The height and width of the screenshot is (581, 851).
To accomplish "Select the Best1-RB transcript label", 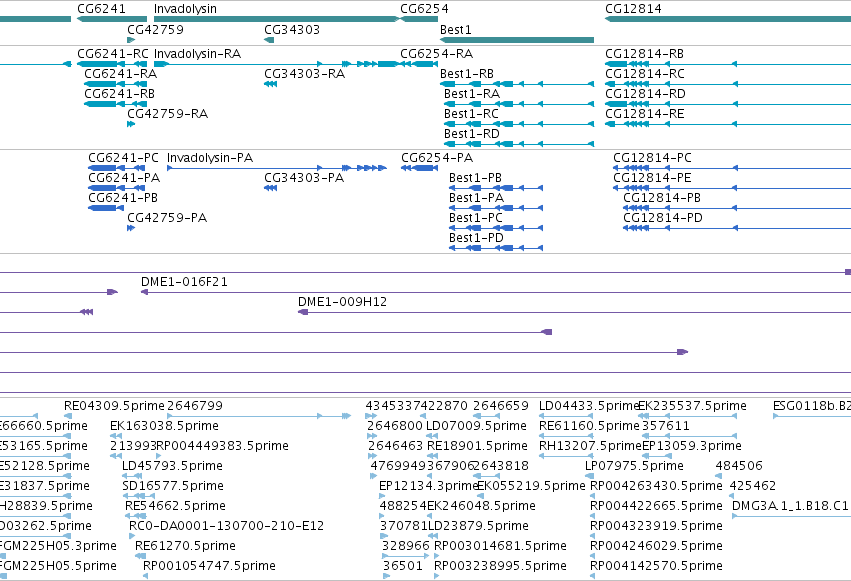I will tap(467, 73).
